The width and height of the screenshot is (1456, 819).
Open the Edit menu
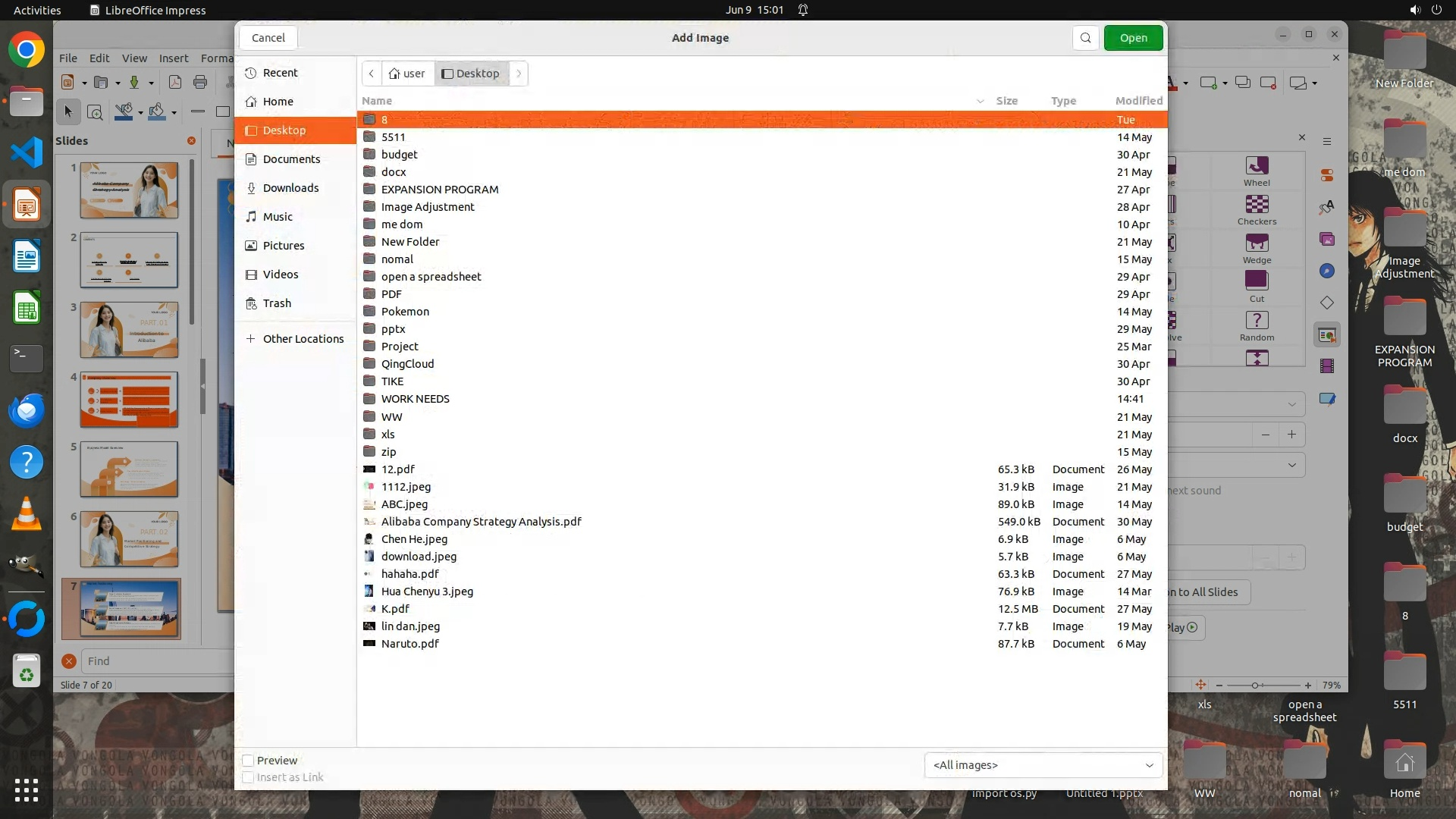[x=99, y=58]
